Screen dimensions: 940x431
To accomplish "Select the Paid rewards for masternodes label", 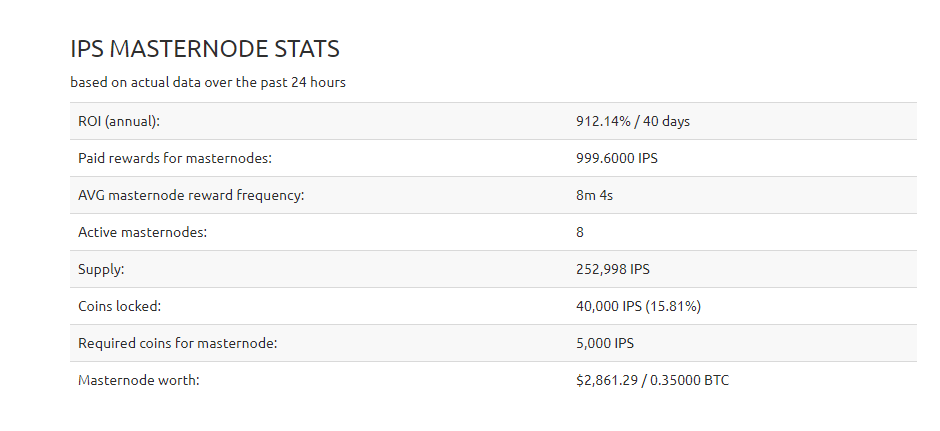I will tap(175, 158).
